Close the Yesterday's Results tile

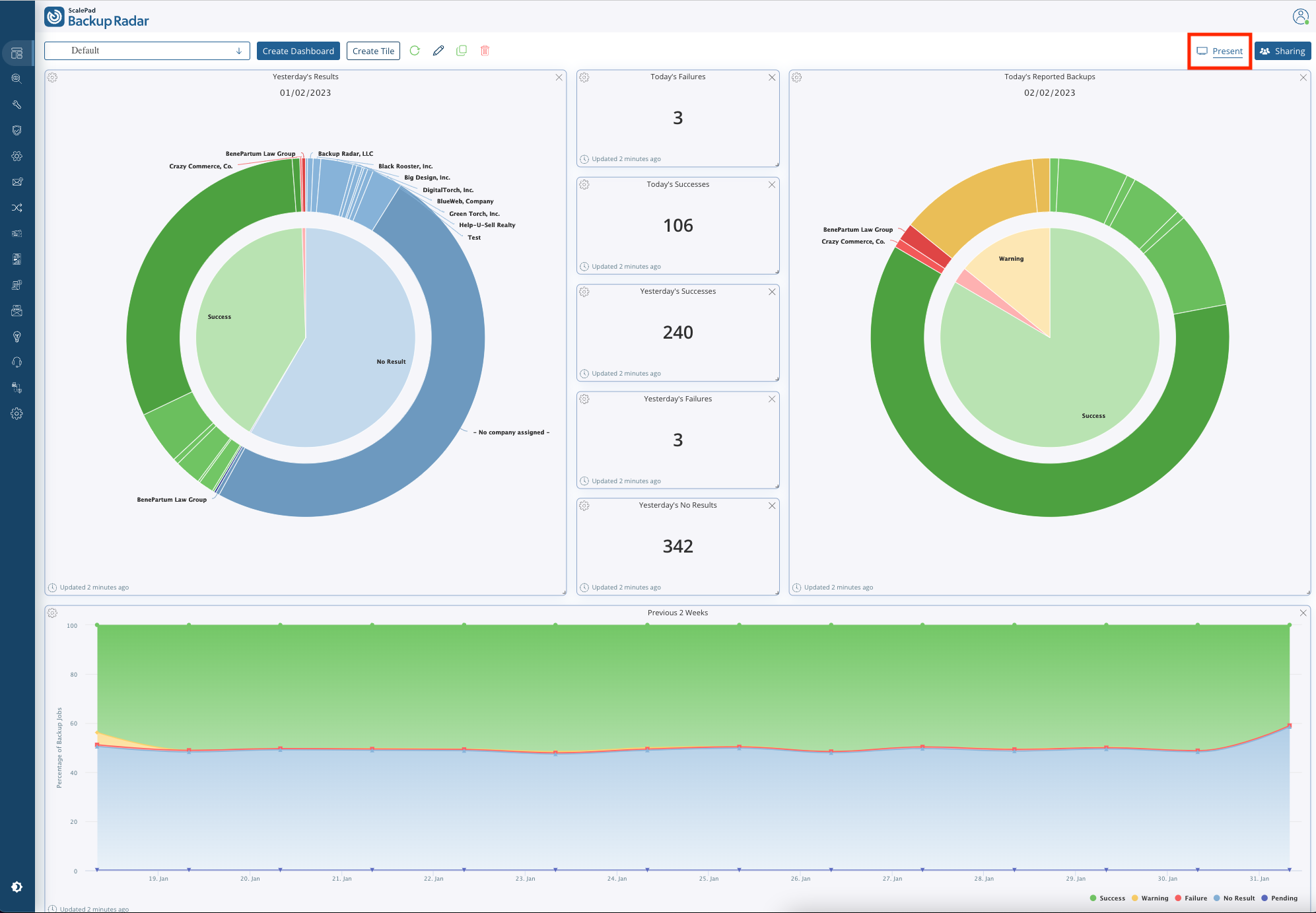tap(559, 77)
